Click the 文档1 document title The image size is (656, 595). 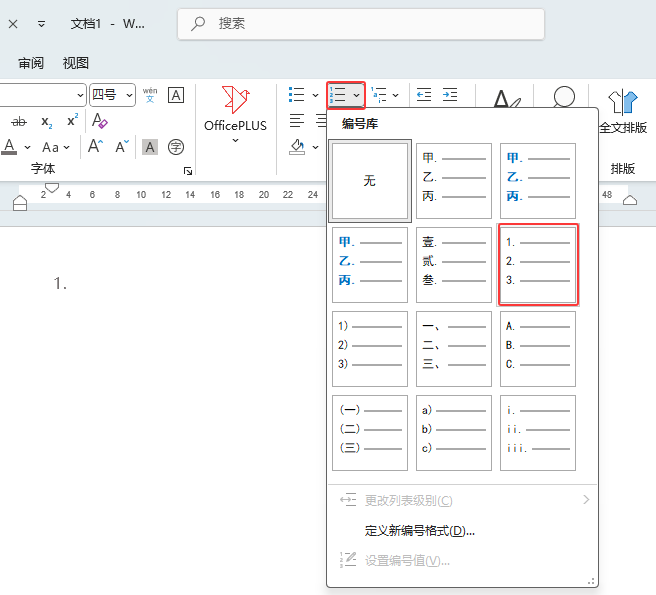(x=86, y=24)
